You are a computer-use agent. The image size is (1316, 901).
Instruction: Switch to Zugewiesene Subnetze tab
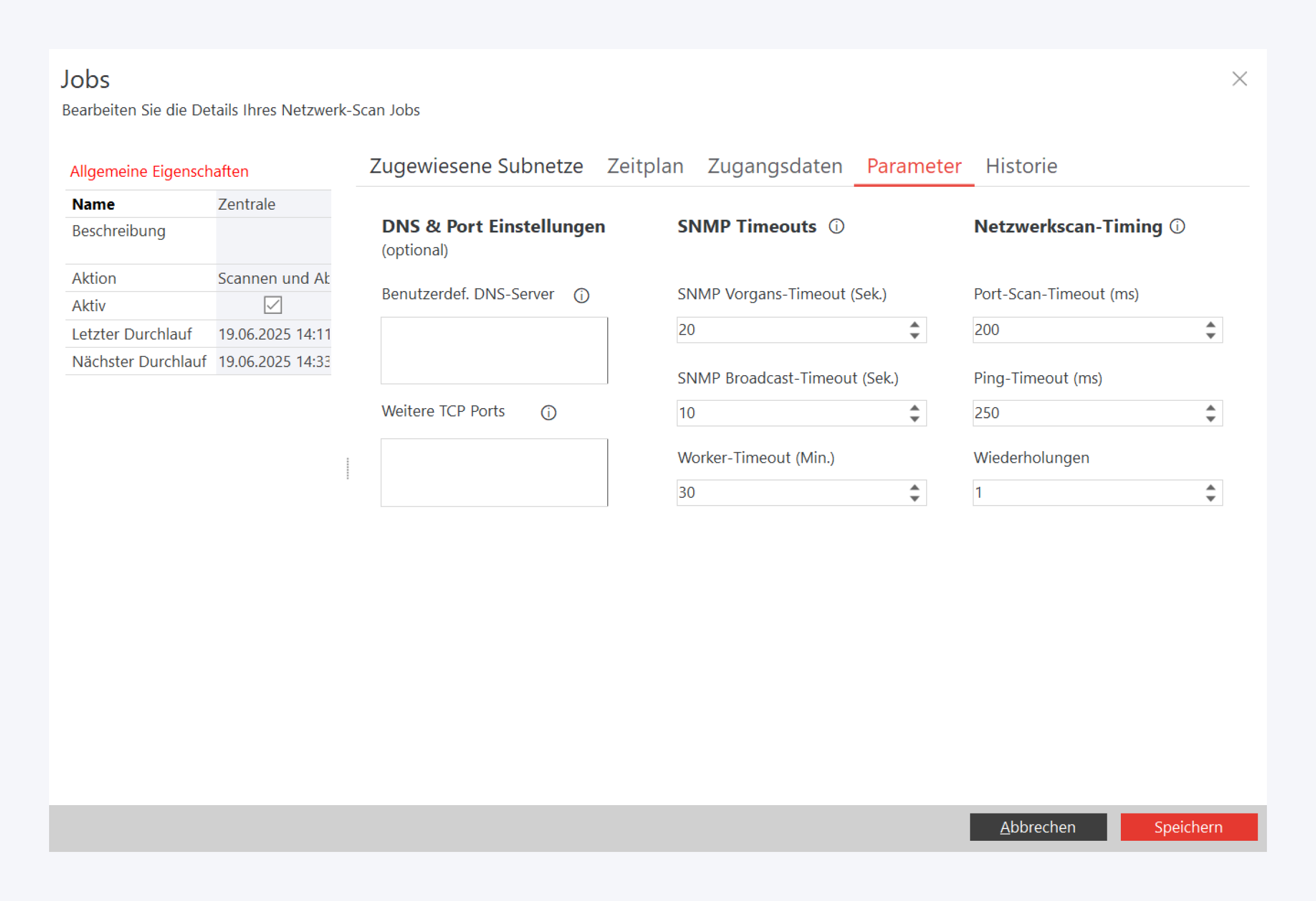pyautogui.click(x=476, y=166)
